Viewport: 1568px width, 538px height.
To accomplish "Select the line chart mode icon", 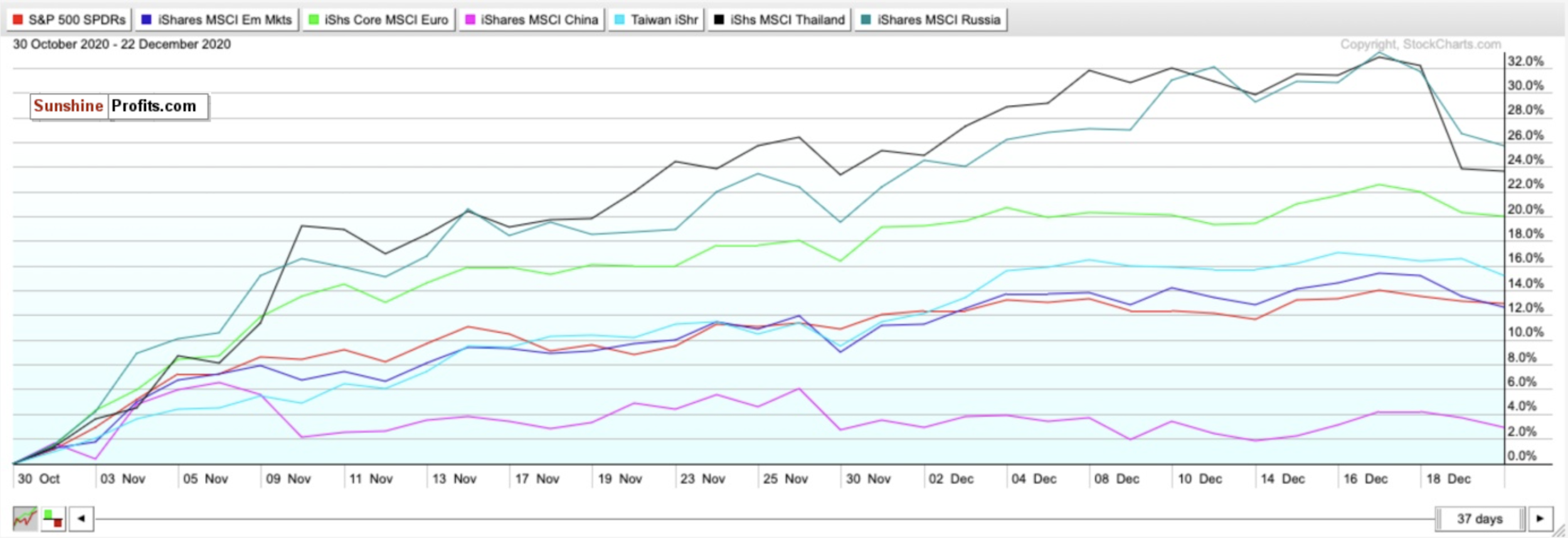I will (25, 519).
